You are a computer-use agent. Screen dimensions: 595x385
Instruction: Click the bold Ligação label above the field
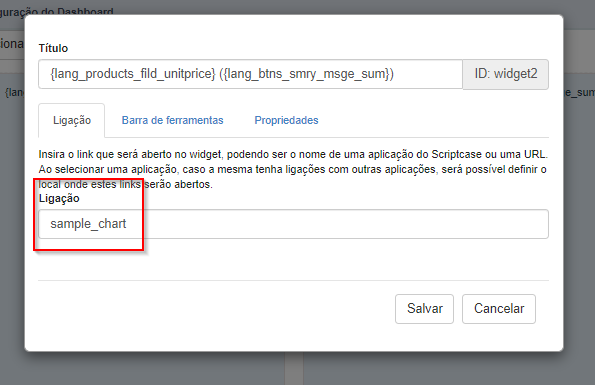pos(59,198)
